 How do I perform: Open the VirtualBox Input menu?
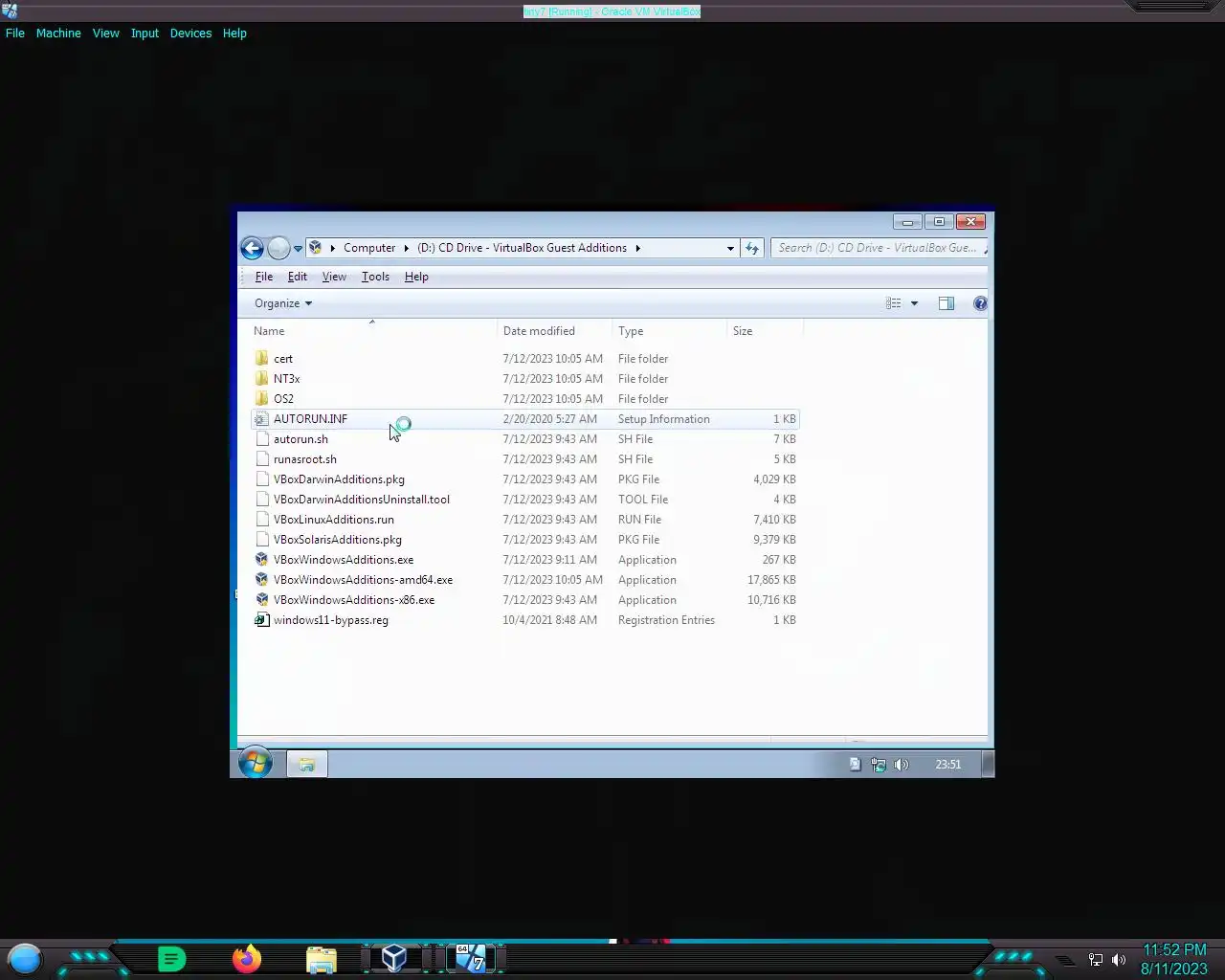tap(145, 33)
